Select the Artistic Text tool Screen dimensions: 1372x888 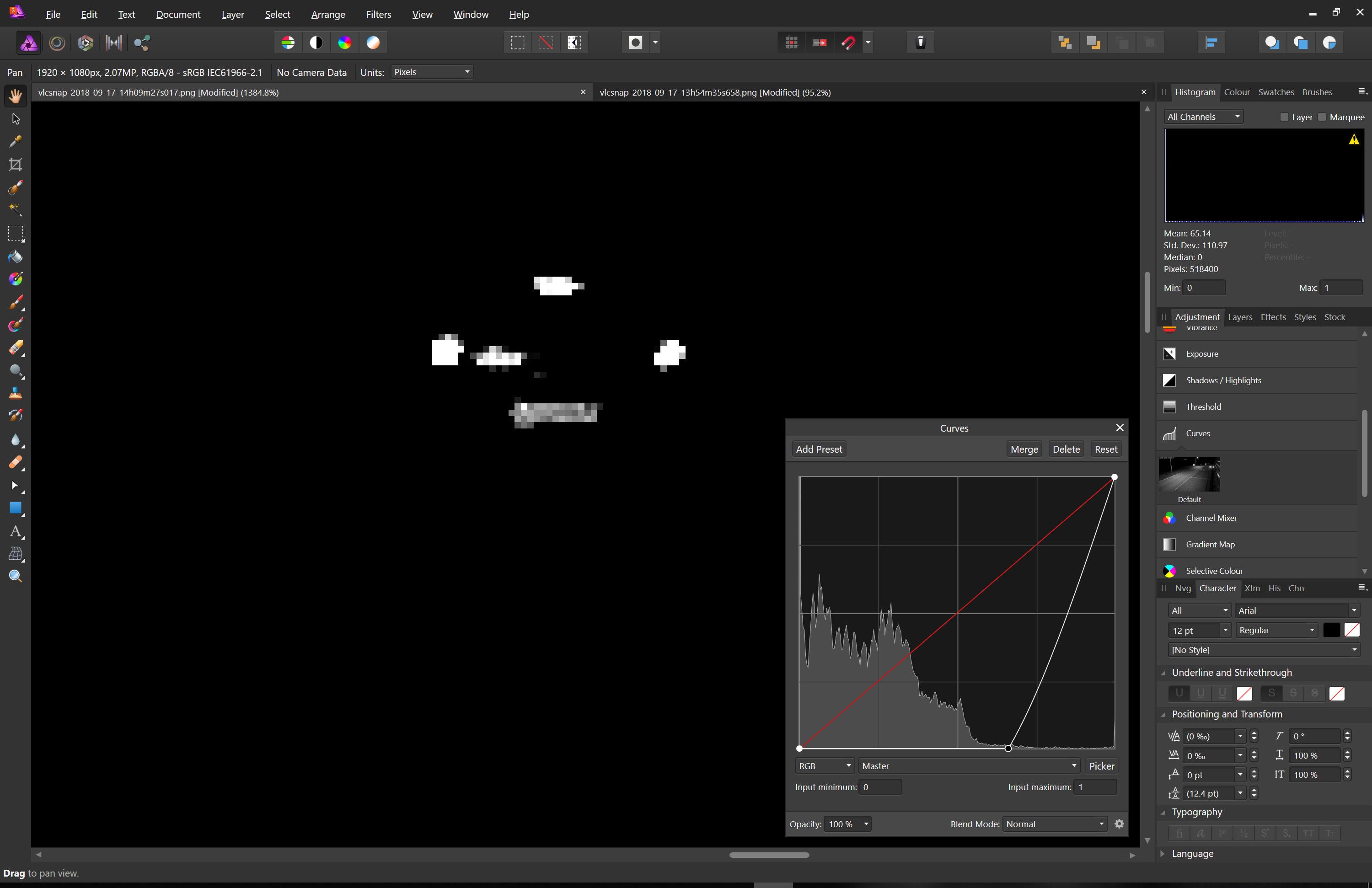(16, 531)
